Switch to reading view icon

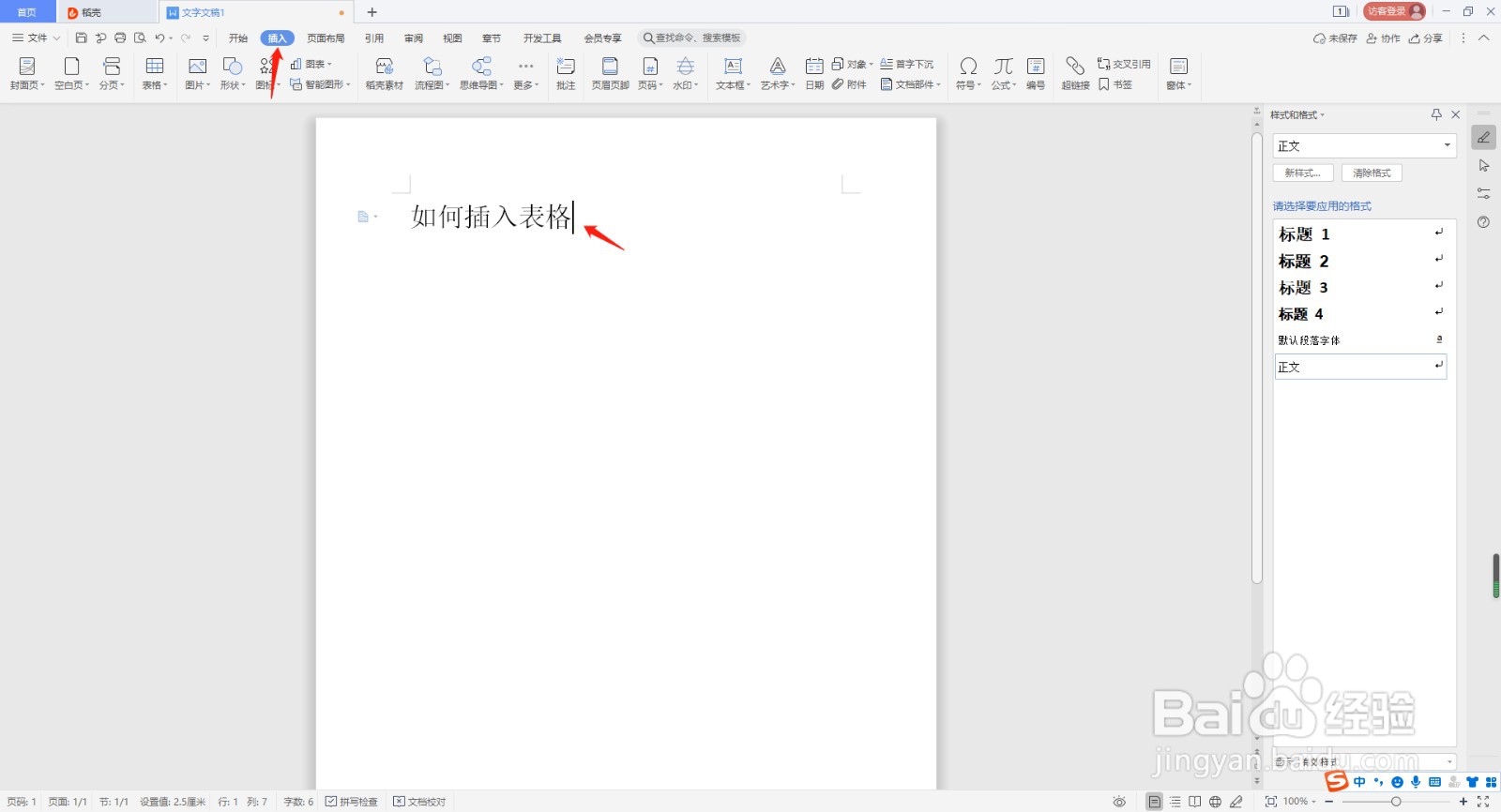tap(1195, 802)
